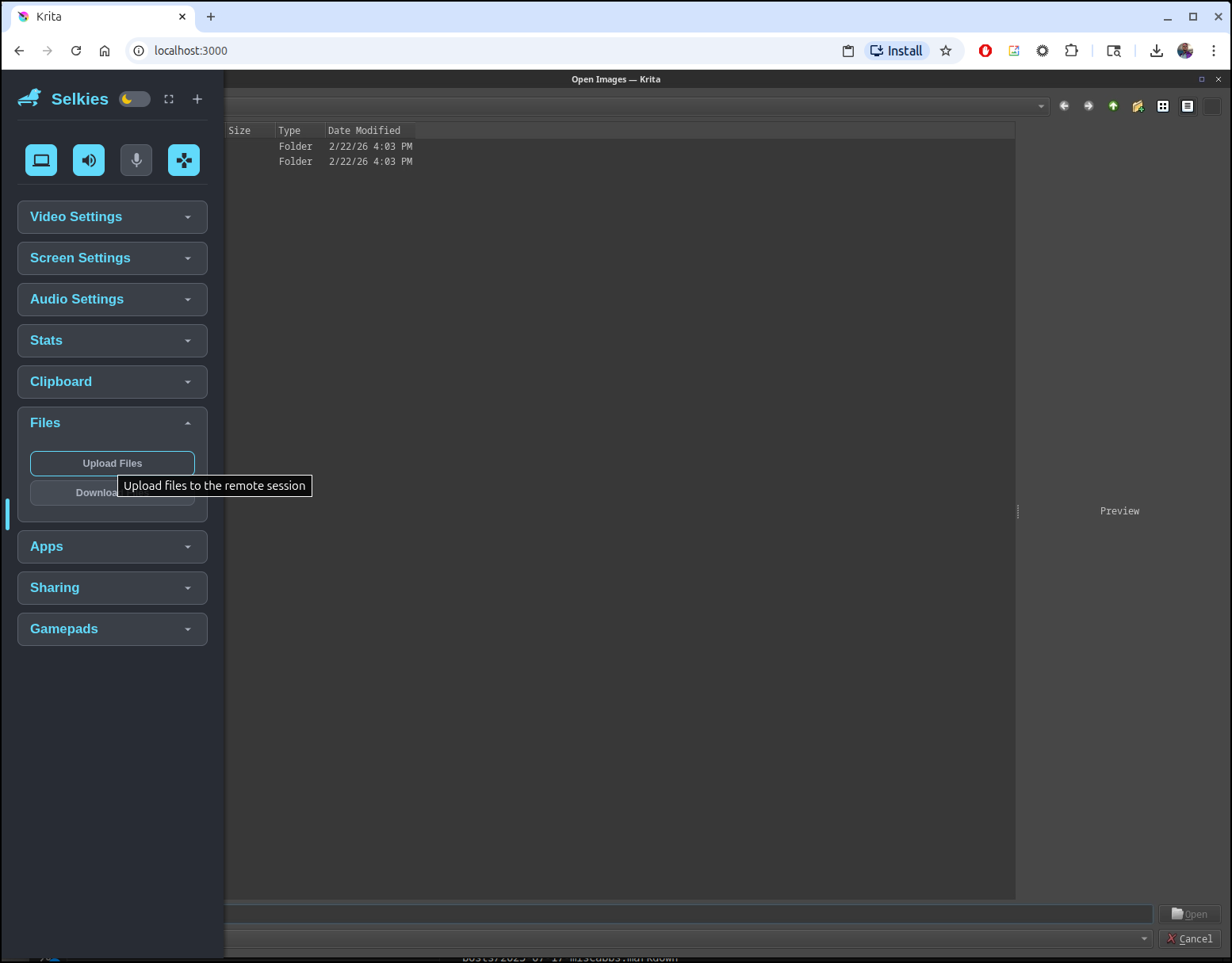Screen dimensions: 1232x963
Task: Click the Selkies fullscreen icon
Action: (x=169, y=99)
